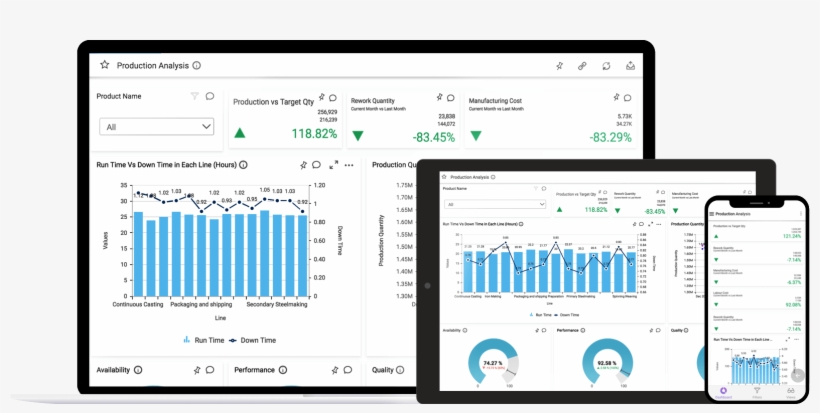Pin the laptop Rework Quantity card
This screenshot has height=413, width=820.
(x=440, y=97)
